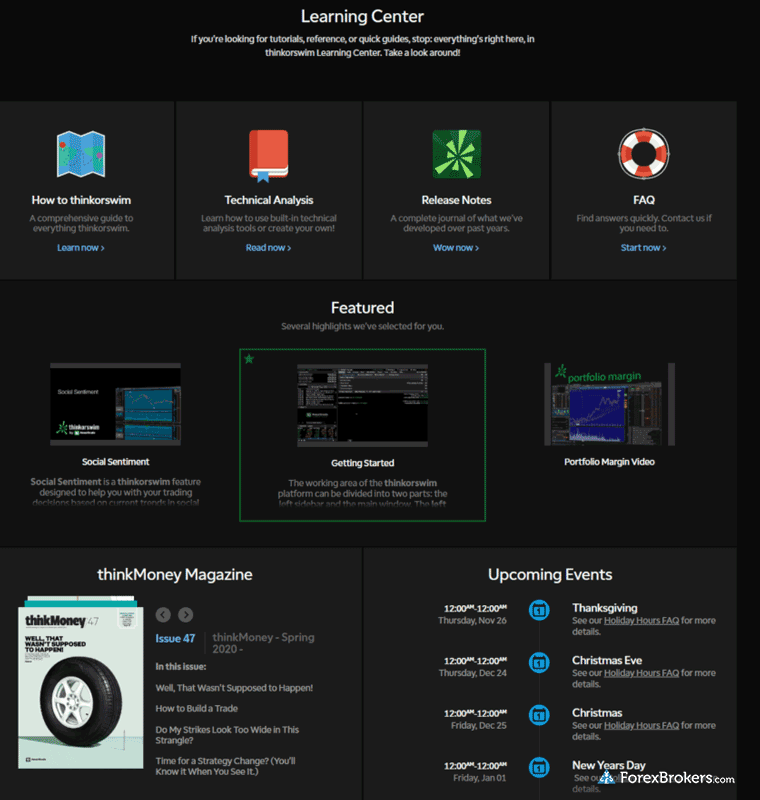Open the Portfolio Margin Video thumbnail
Viewport: 760px width, 800px height.
coord(609,404)
